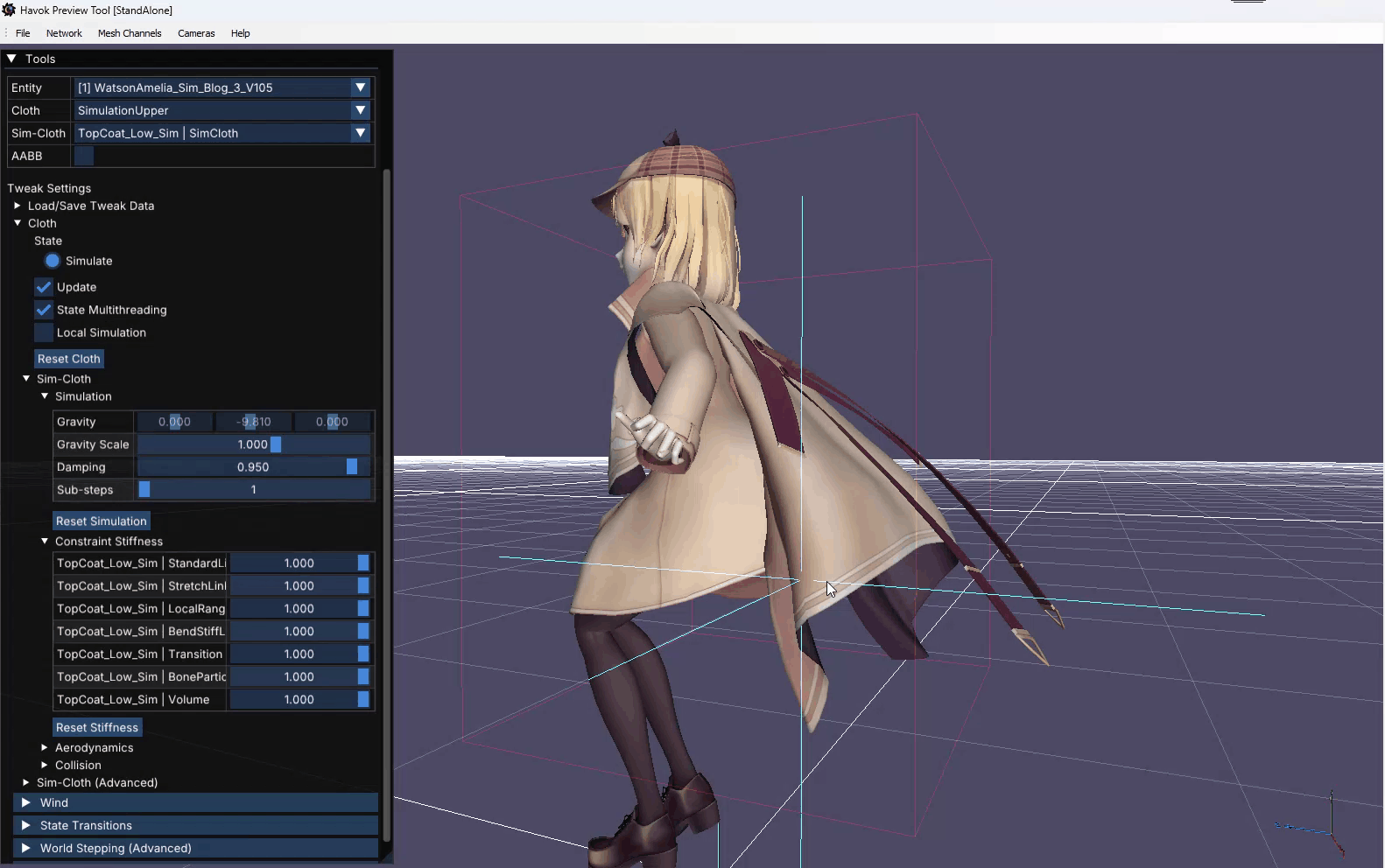Click the StandardLink stiffness slider
Screen dimensions: 1385x868
tap(299, 563)
